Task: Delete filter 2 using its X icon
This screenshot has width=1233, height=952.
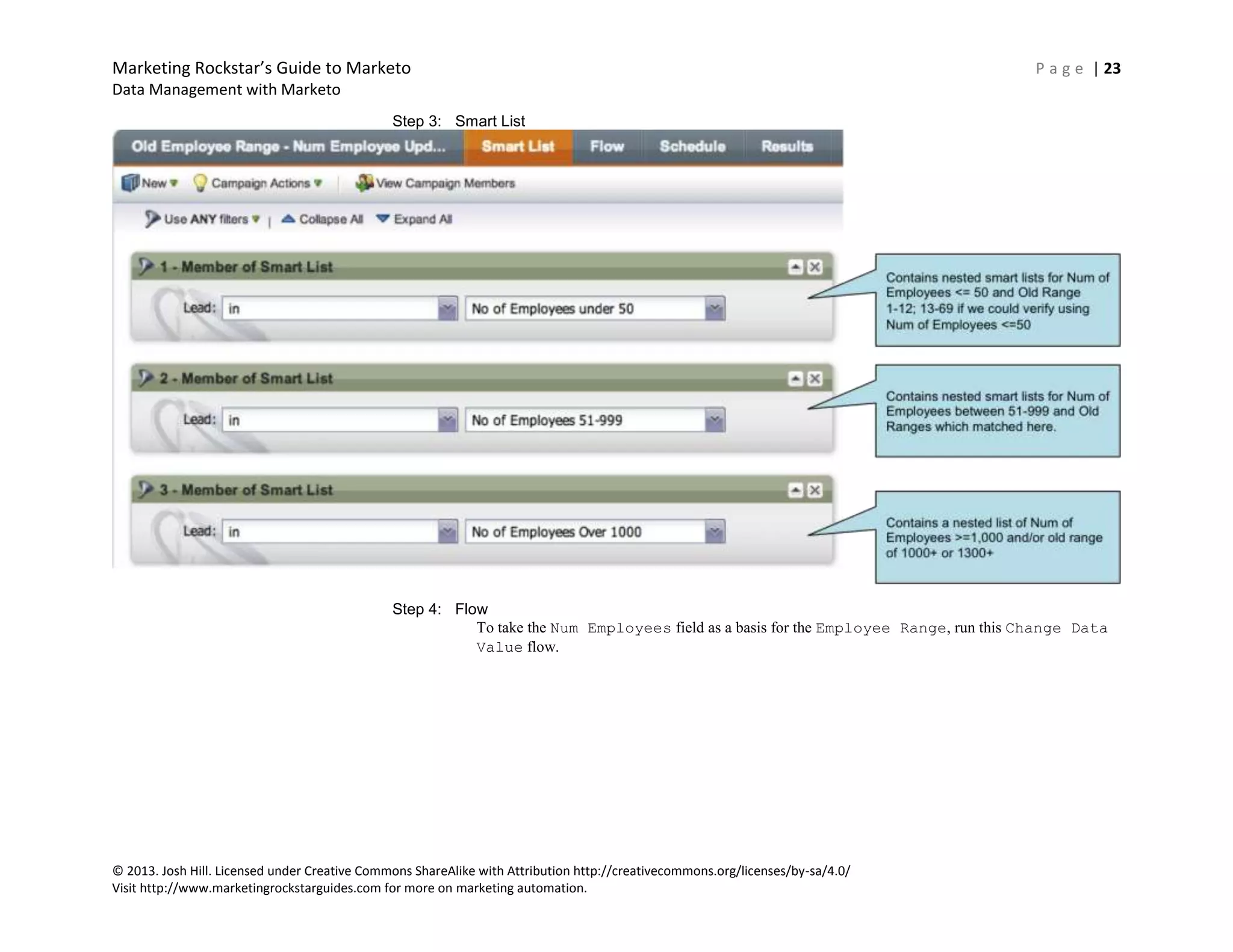Action: 815,379
